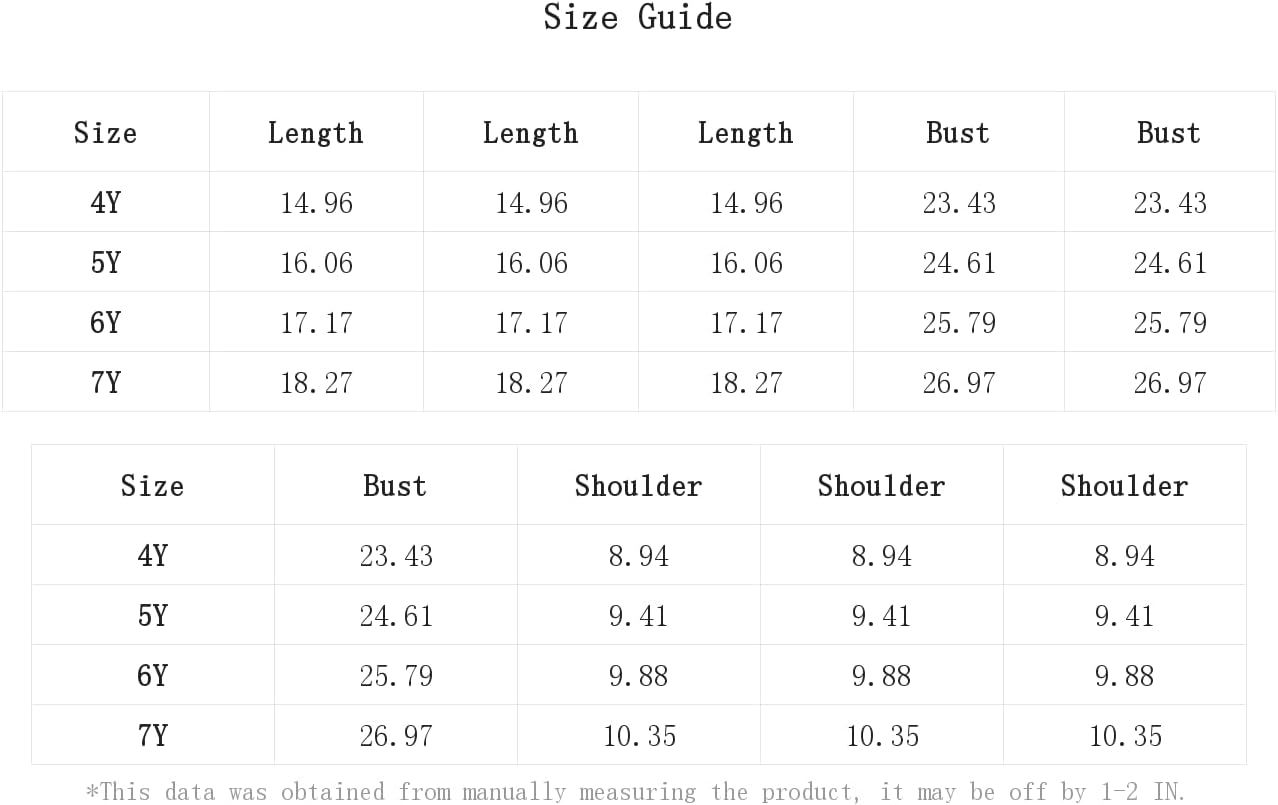1278x805 pixels.
Task: Click the last Shoulder column header
Action: pos(1124,486)
